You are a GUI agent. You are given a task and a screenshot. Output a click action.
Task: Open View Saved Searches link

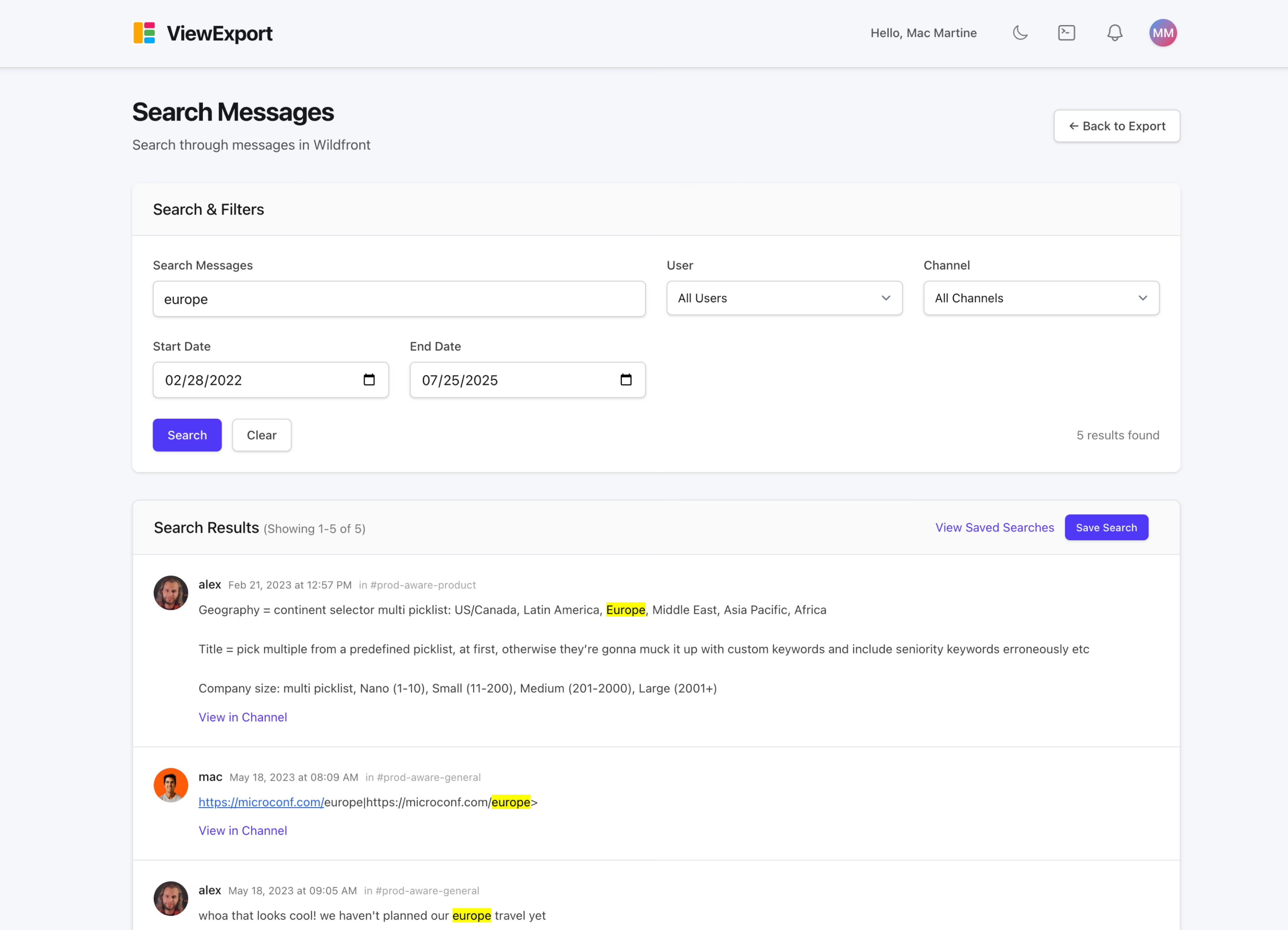tap(994, 528)
